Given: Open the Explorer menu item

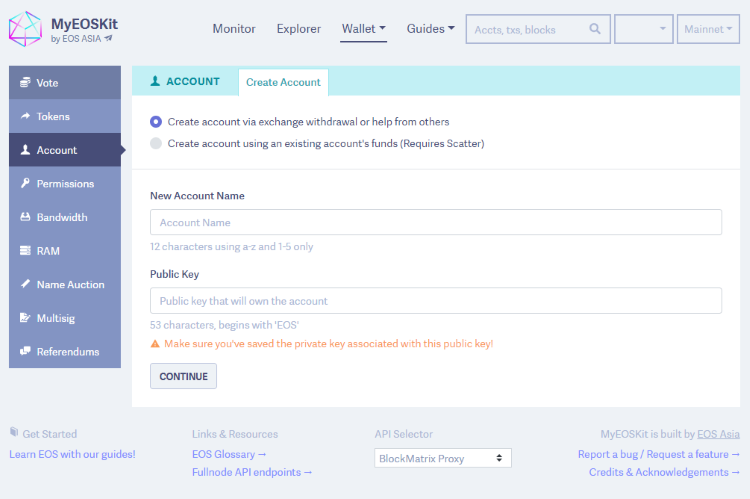Looking at the screenshot, I should tap(298, 29).
